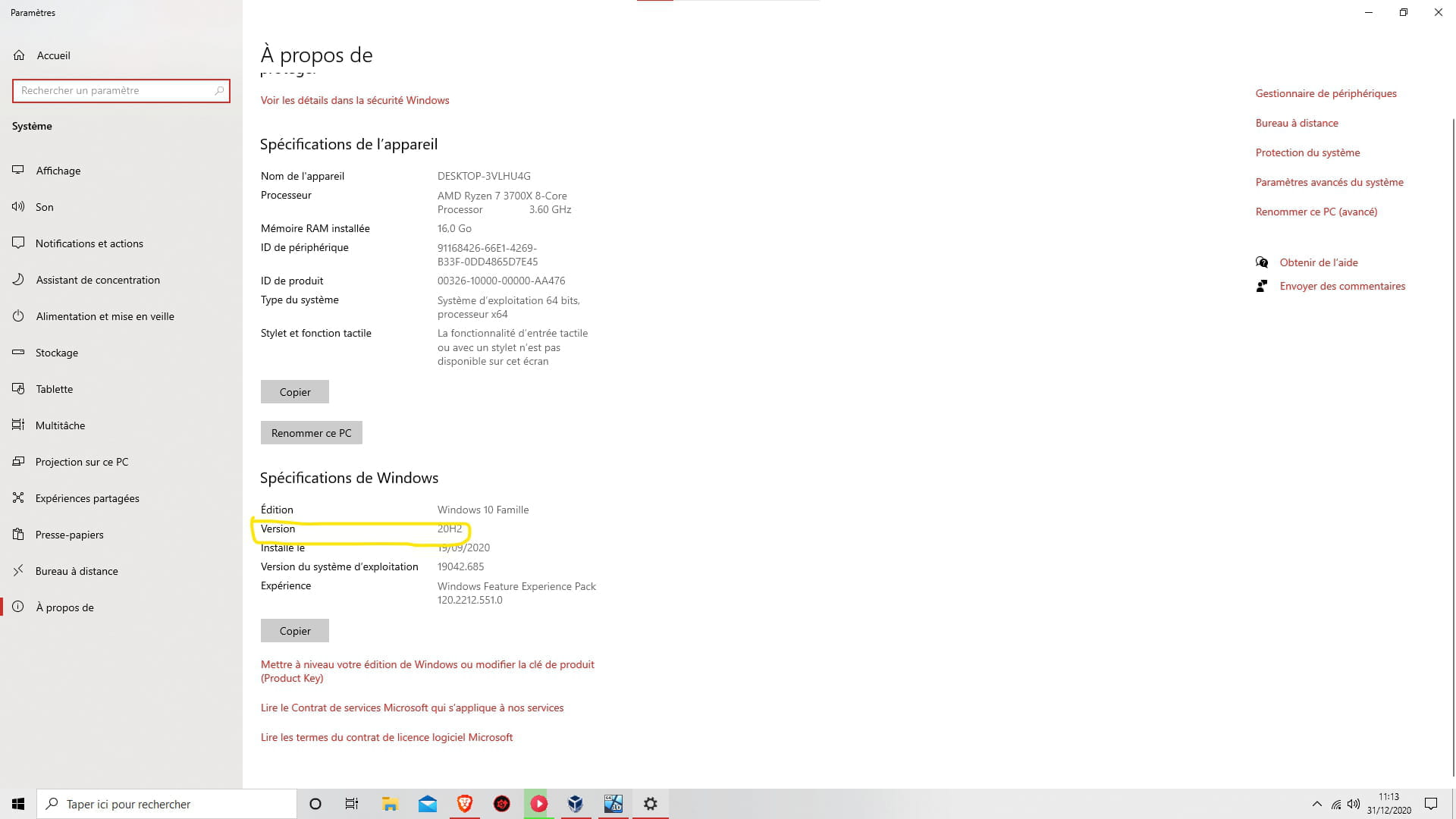Open Mail app from taskbar
Screen dimensions: 1456x819
click(428, 804)
